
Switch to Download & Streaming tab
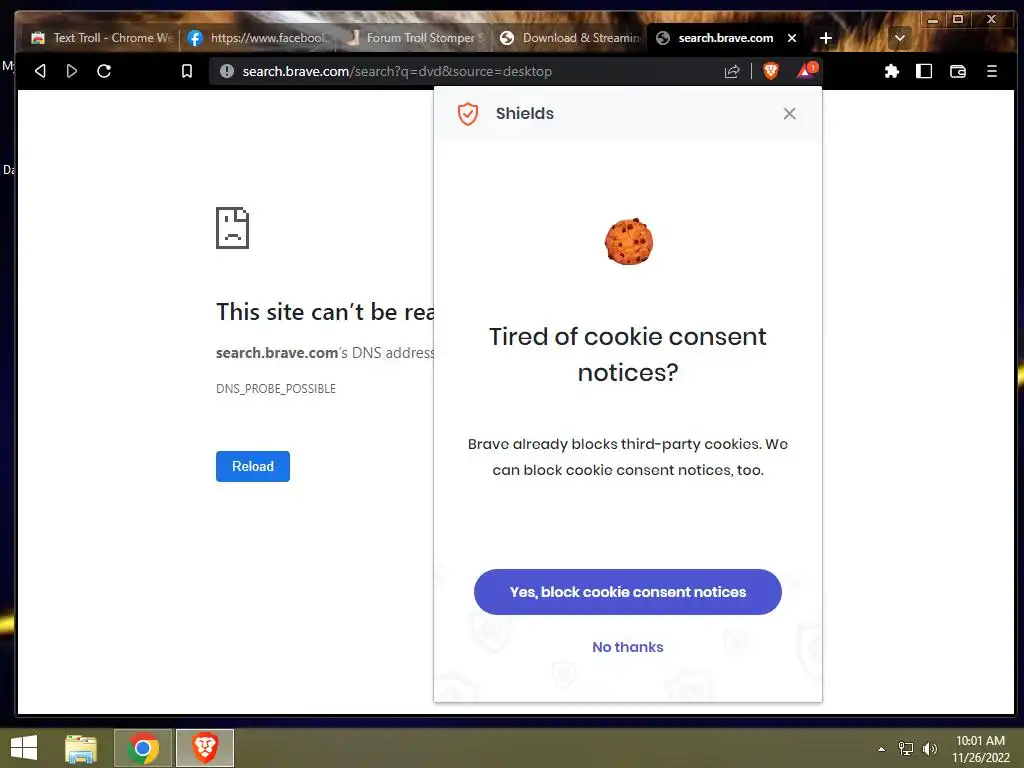tap(569, 38)
